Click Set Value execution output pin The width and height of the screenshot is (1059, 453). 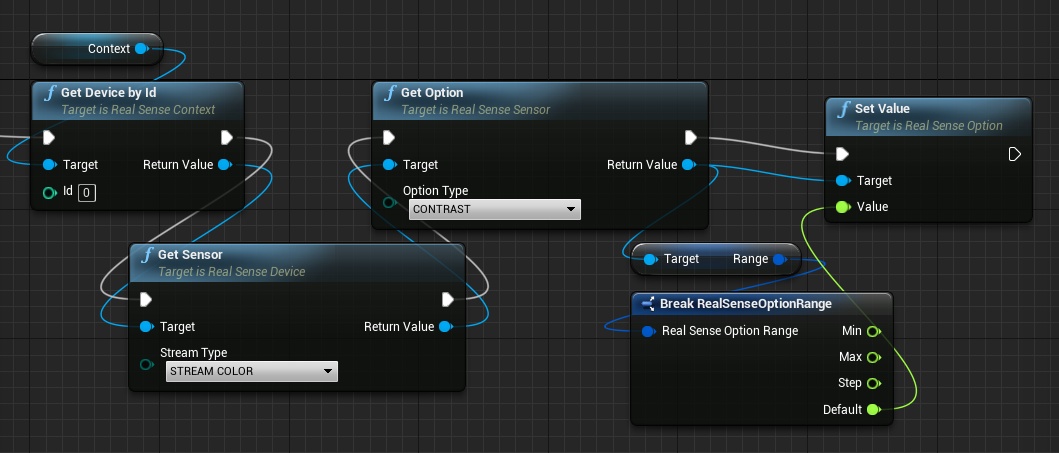click(x=1014, y=154)
